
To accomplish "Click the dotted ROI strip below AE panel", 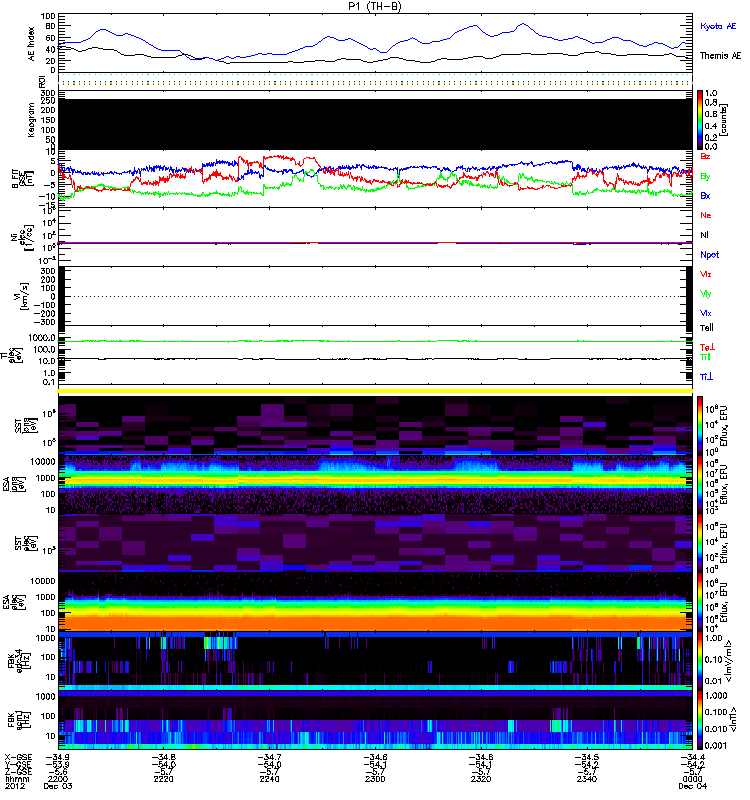I will point(376,81).
